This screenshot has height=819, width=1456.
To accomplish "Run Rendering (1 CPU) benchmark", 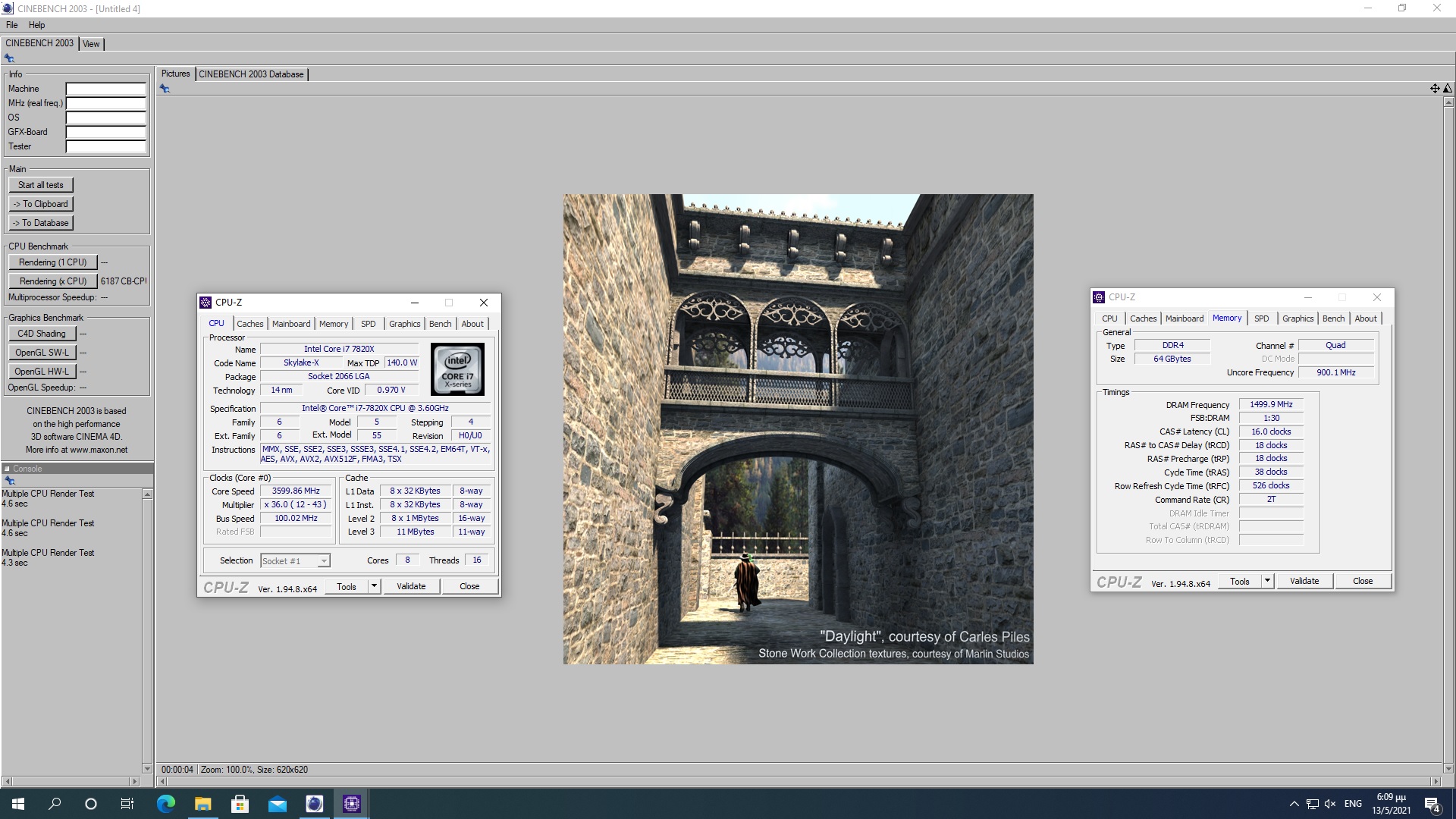I will click(53, 262).
